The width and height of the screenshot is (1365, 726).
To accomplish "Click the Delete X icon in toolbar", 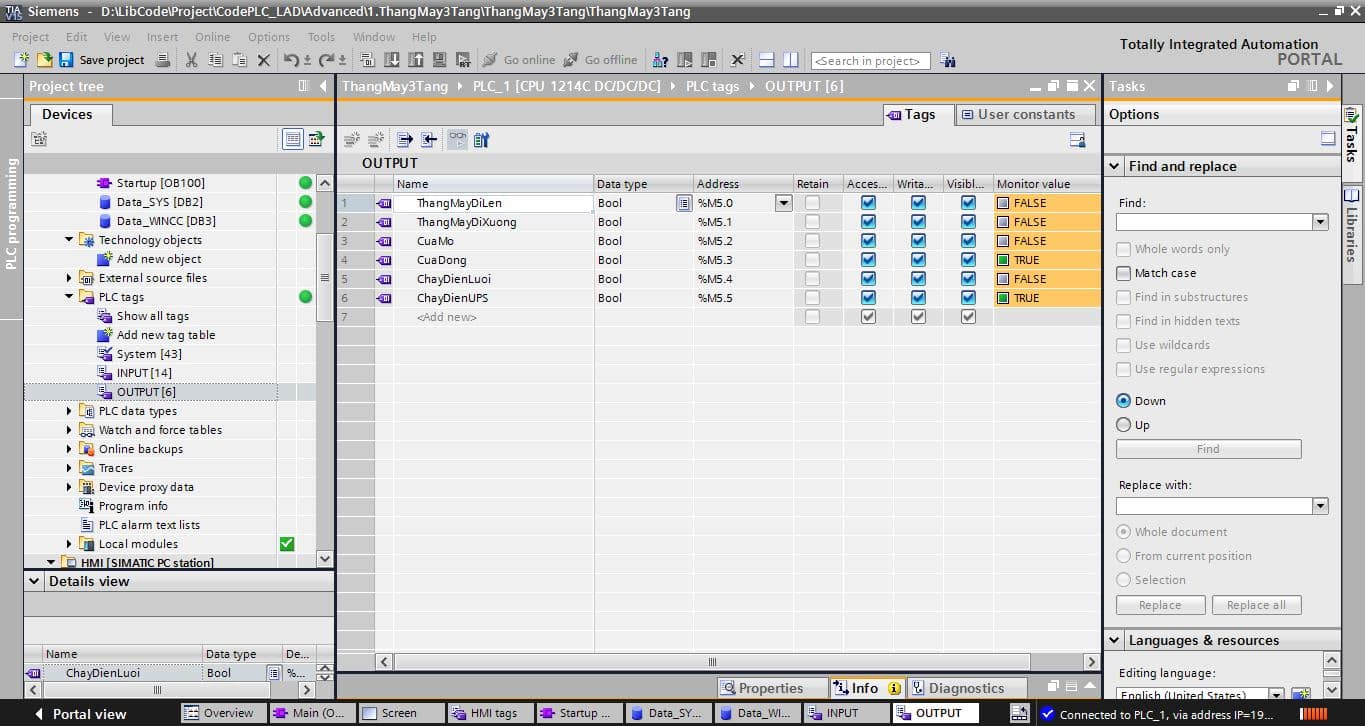I will point(264,60).
